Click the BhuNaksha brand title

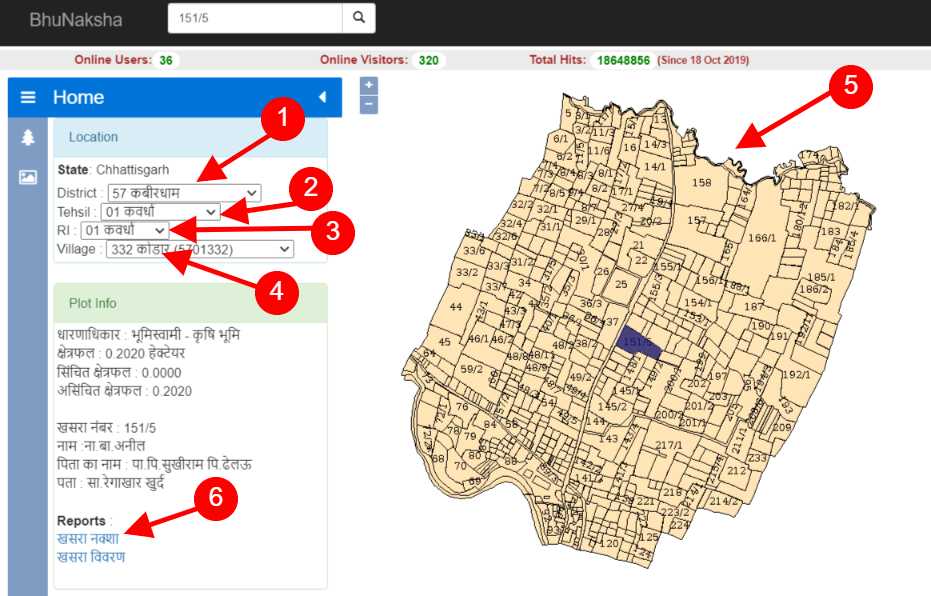[x=76, y=20]
